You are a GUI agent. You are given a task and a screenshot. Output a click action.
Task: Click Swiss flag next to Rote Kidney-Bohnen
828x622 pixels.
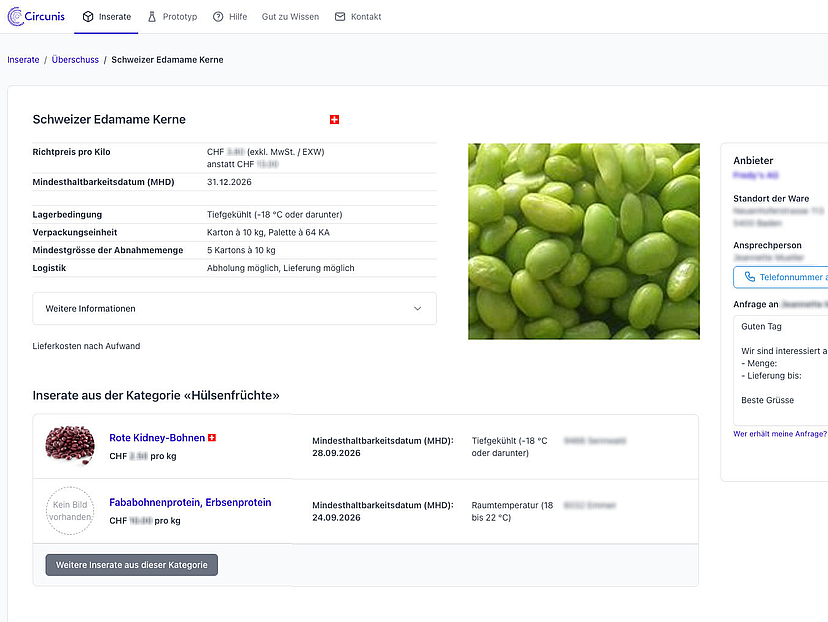click(x=212, y=438)
